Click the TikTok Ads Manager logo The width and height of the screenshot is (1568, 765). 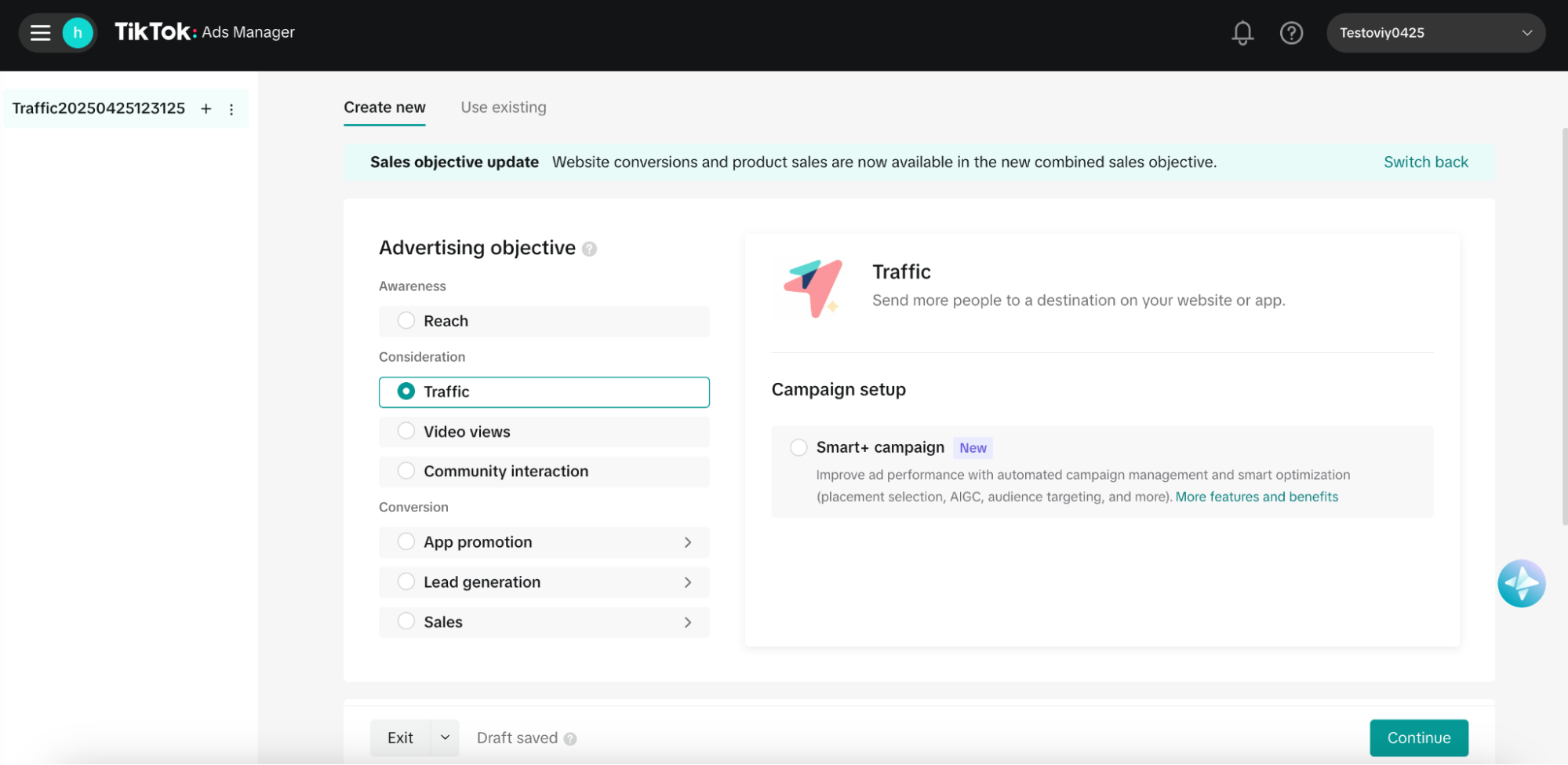[205, 31]
